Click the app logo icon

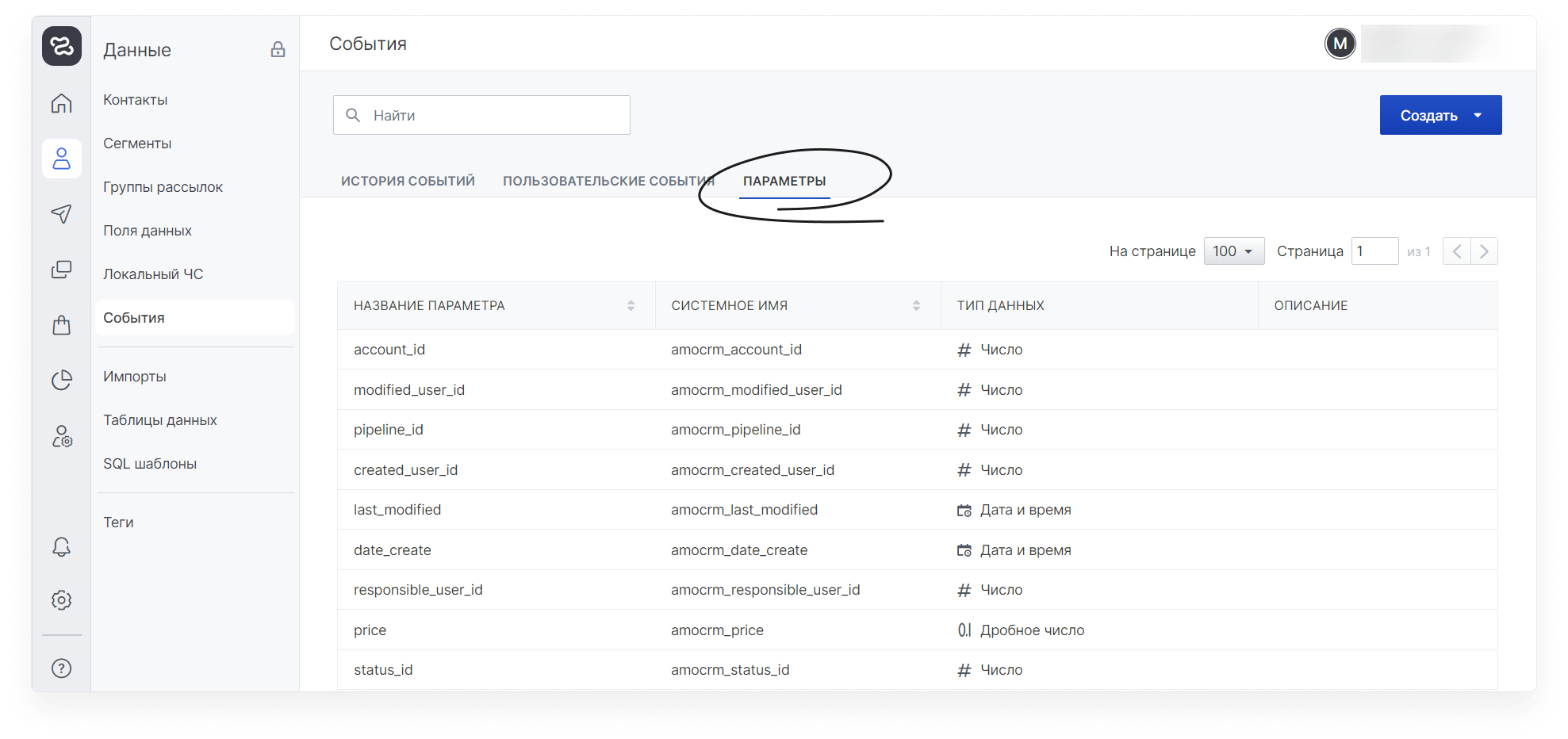click(62, 46)
